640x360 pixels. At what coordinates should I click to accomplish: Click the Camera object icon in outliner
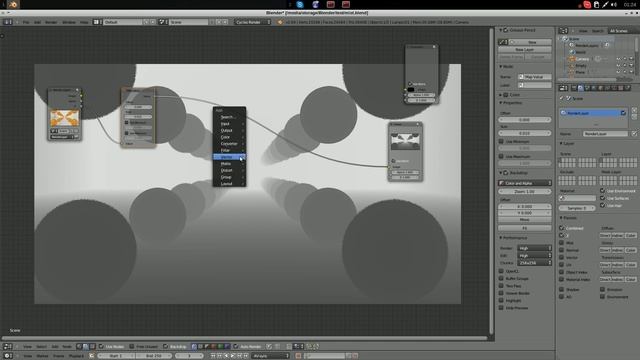[572, 59]
